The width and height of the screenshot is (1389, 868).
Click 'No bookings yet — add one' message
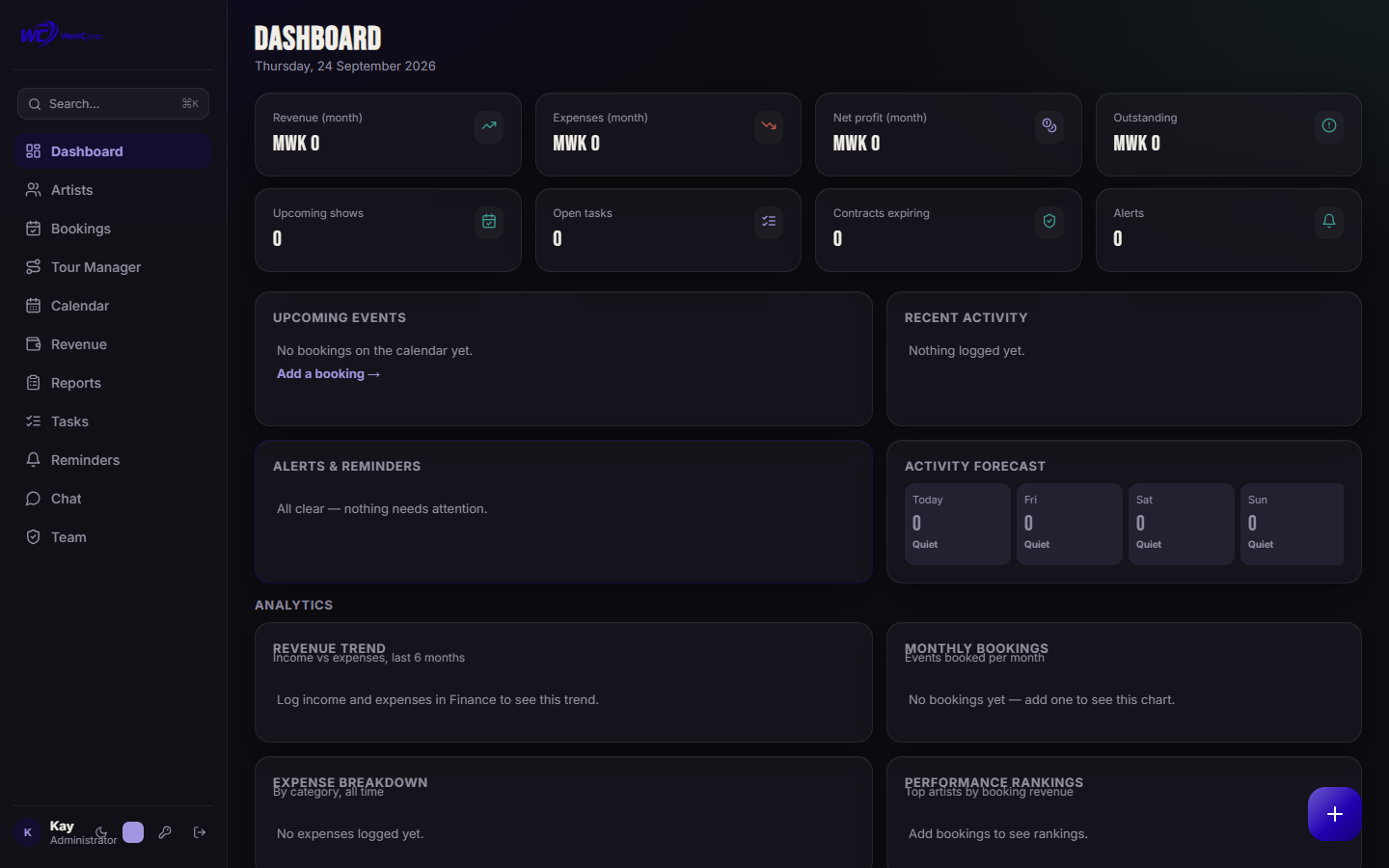1042,700
